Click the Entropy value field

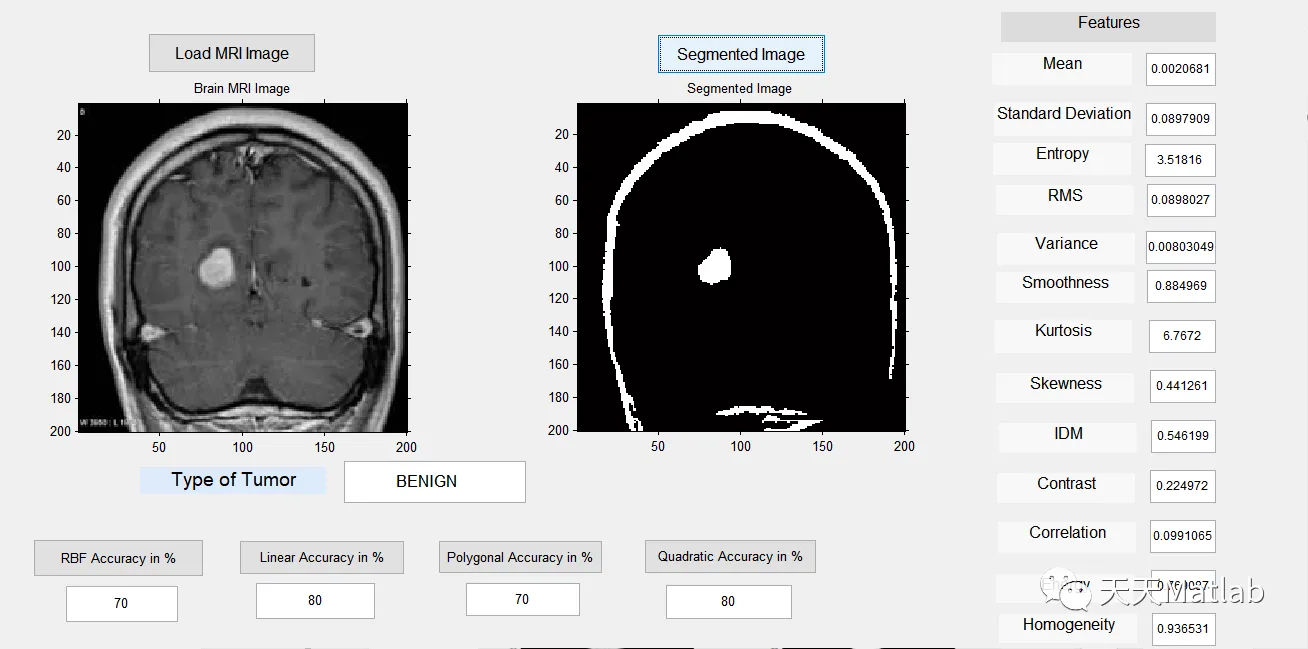1181,160
